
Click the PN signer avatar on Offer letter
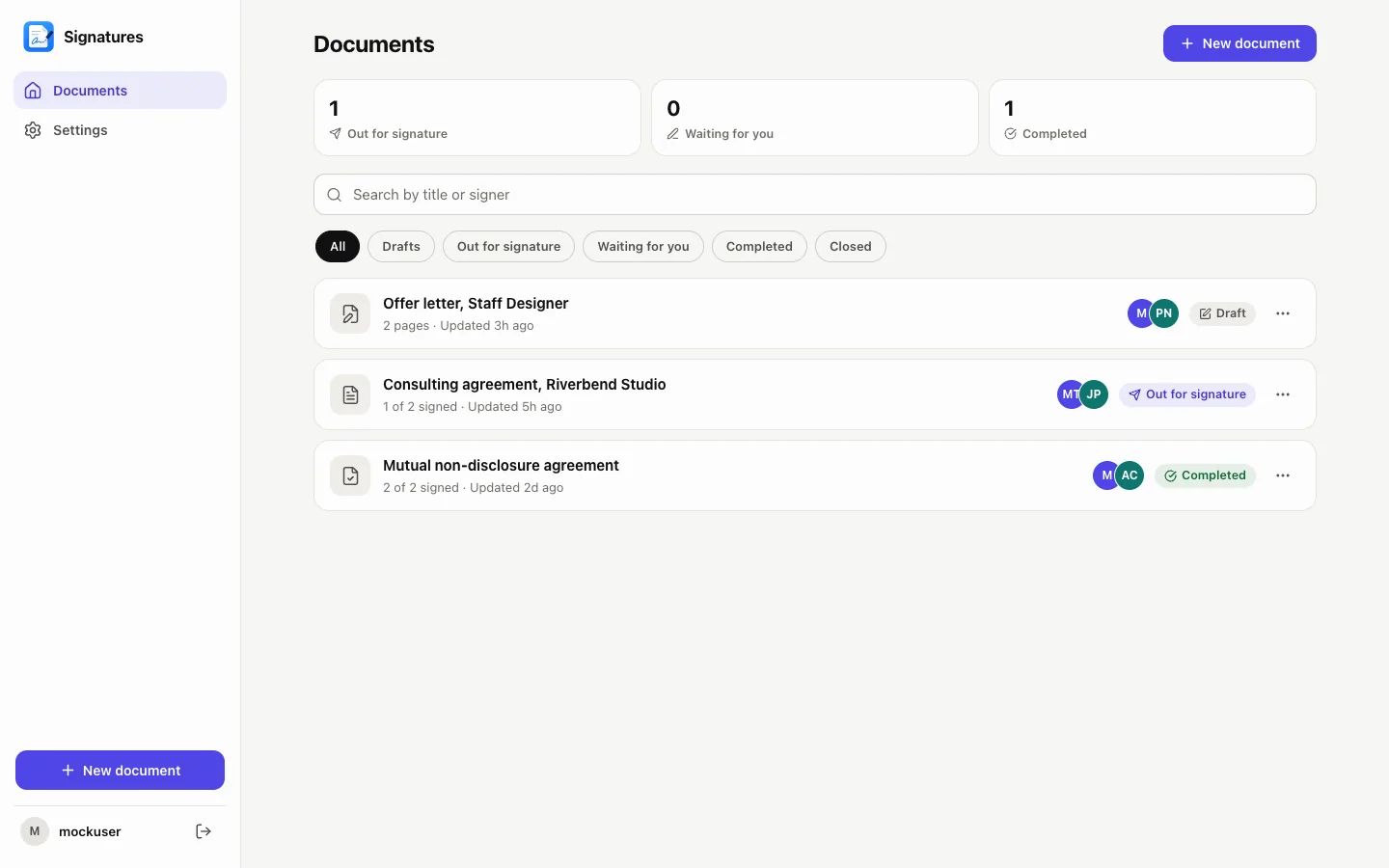click(x=1164, y=313)
